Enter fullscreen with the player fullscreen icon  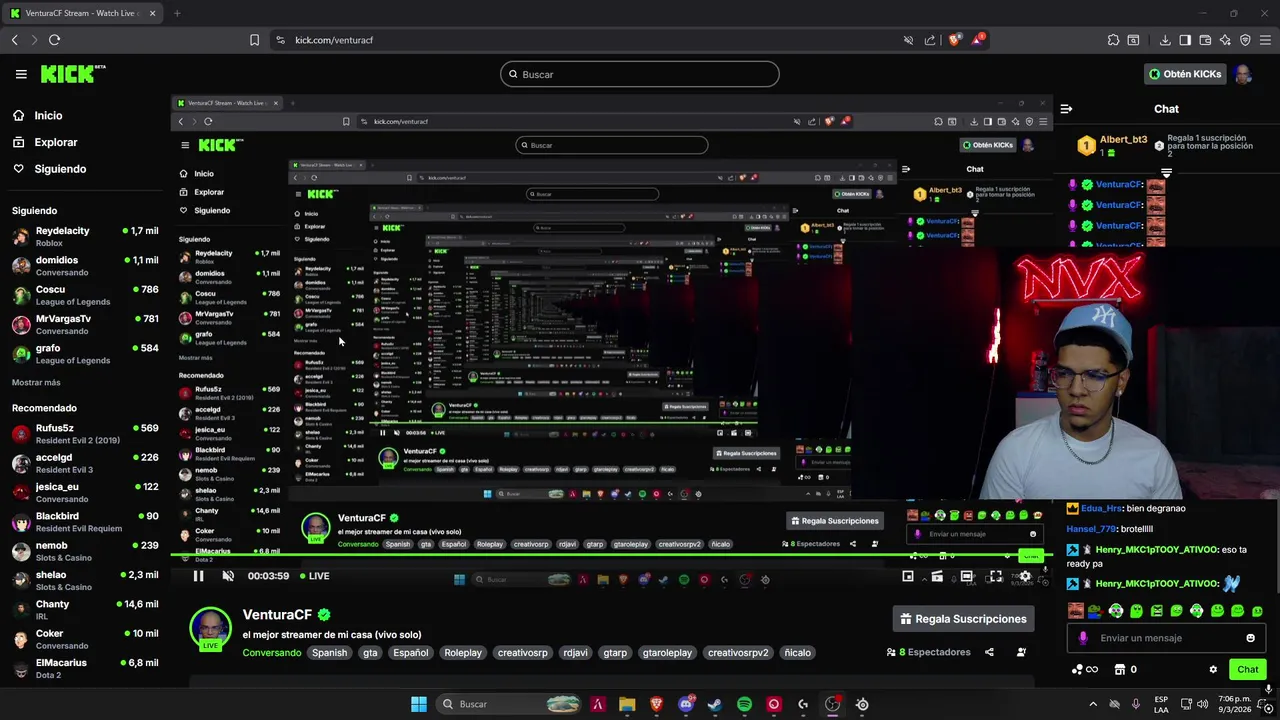point(996,577)
